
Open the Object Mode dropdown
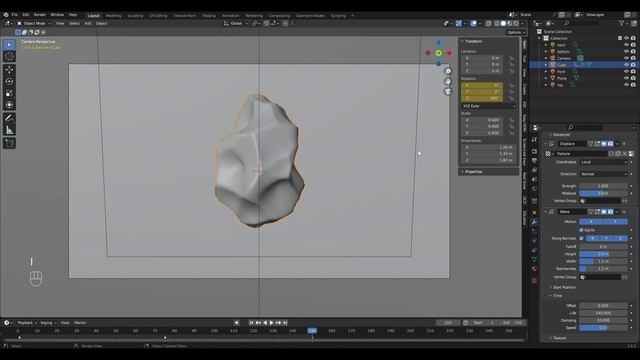[x=34, y=23]
